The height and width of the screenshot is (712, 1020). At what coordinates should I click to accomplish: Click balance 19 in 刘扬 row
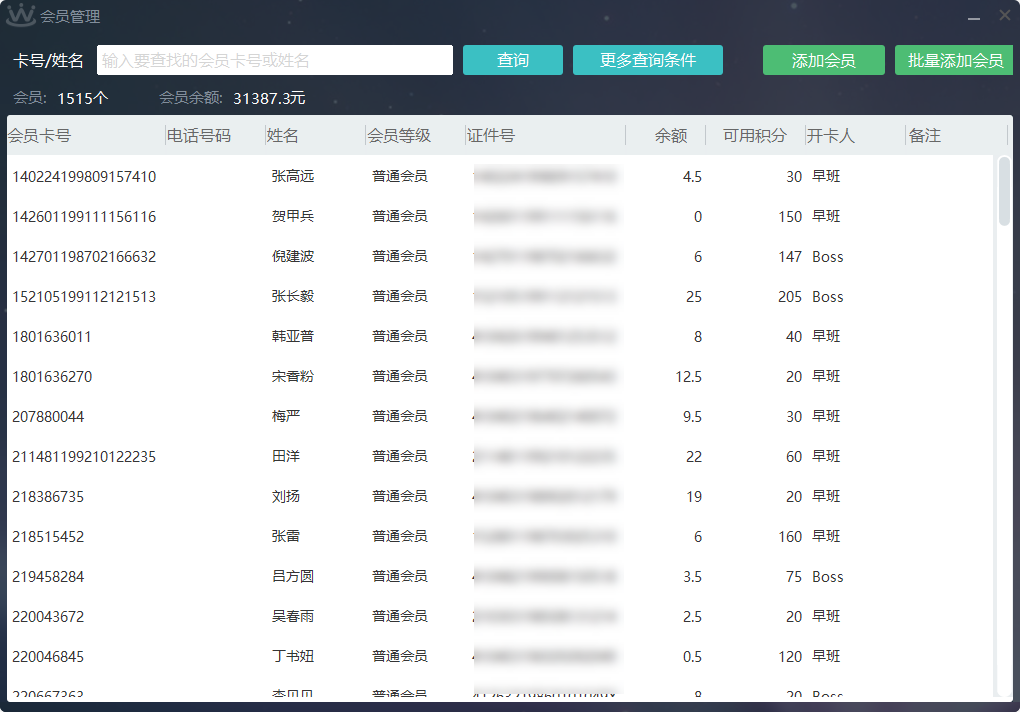(693, 497)
